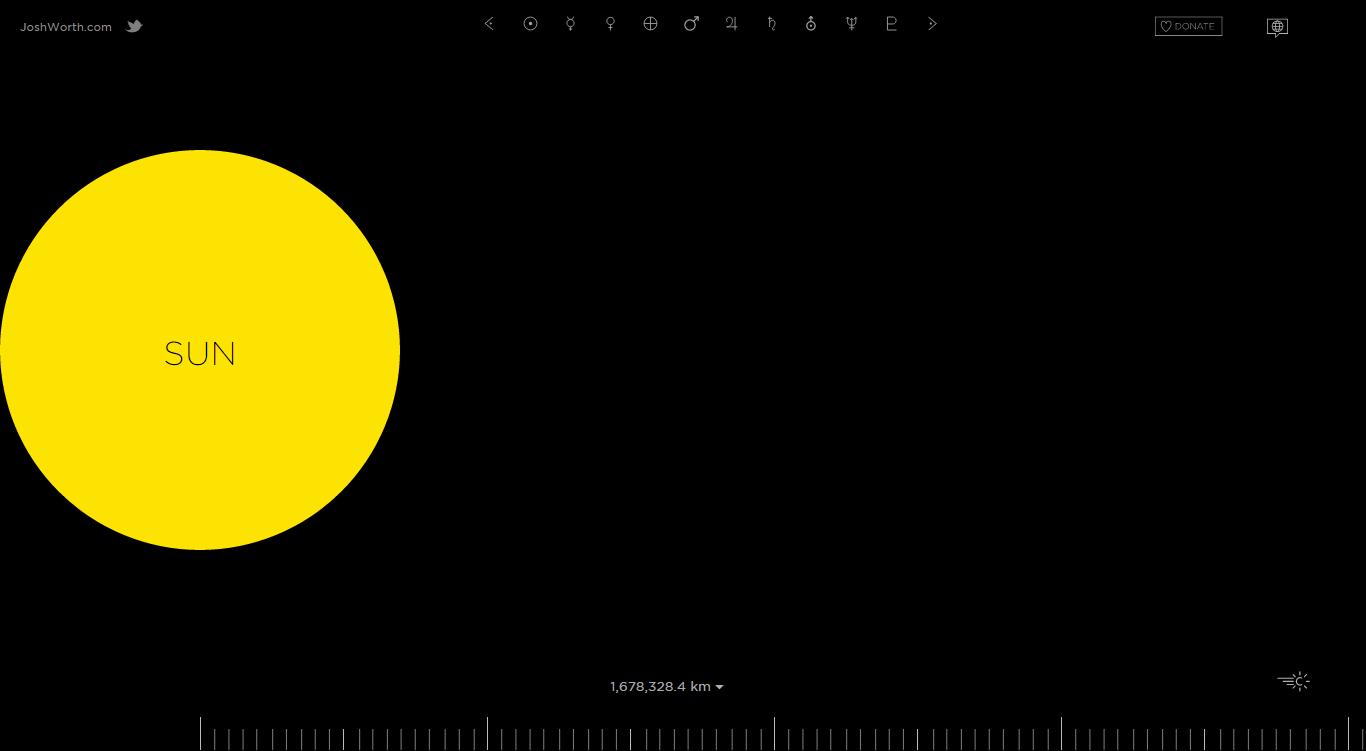Click the yellow Sun circle
Screen dimensions: 1366x751
pos(200,350)
